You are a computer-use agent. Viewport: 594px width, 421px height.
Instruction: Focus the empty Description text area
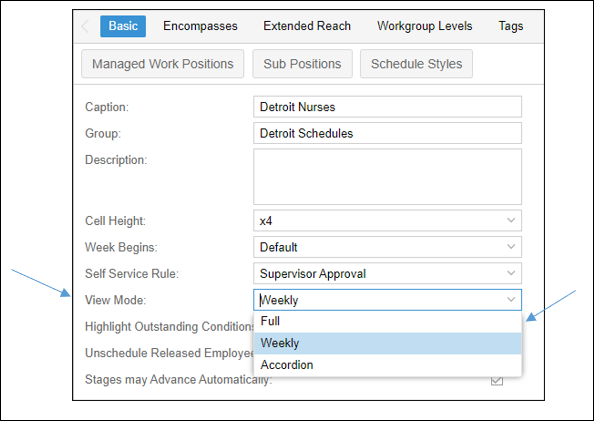(387, 177)
